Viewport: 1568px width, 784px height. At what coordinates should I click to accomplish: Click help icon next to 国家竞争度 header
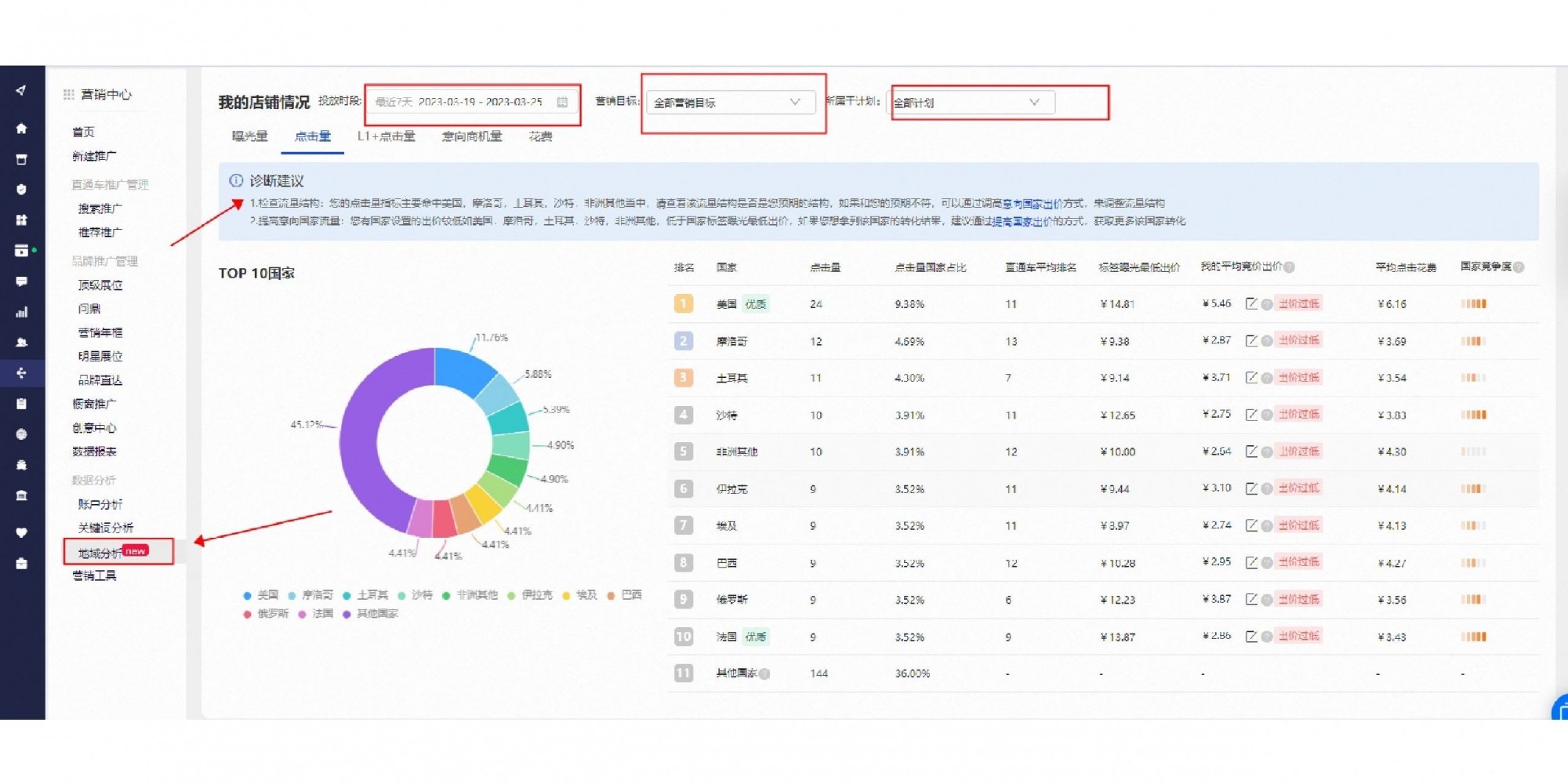1519,267
